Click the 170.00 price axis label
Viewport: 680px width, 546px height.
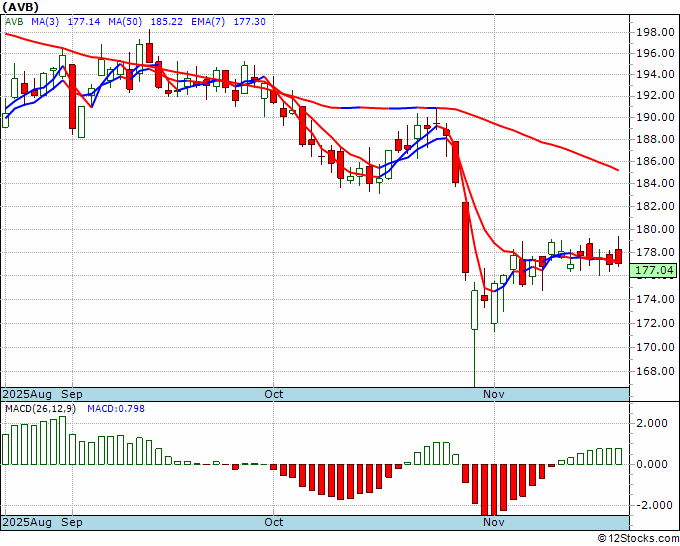point(655,347)
